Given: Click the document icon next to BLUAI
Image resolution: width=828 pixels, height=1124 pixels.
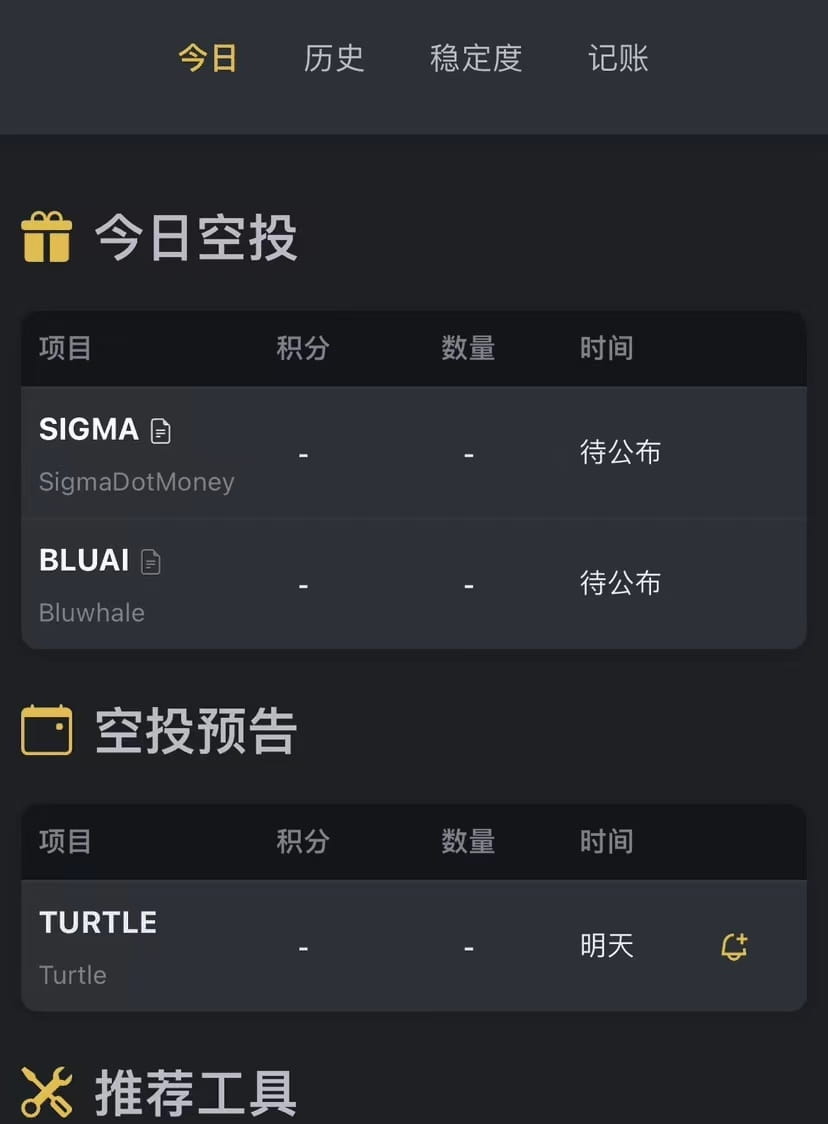Looking at the screenshot, I should tap(150, 562).
